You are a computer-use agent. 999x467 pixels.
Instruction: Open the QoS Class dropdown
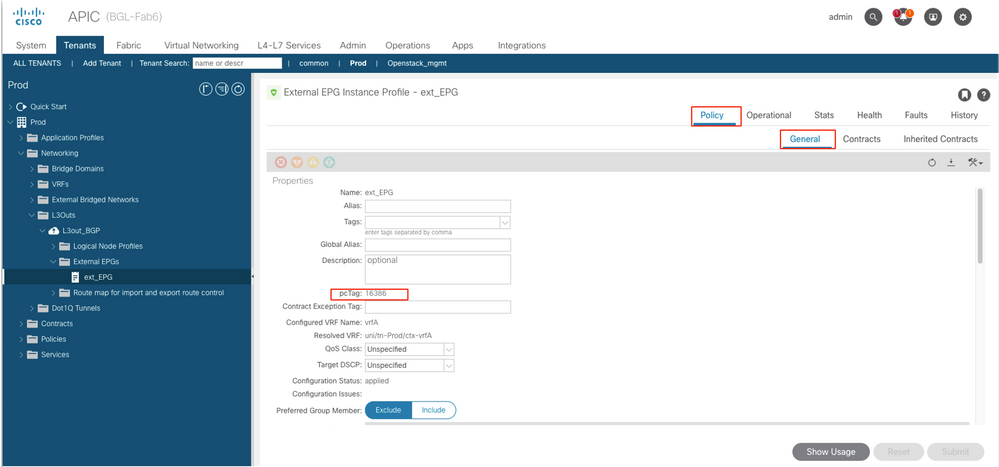449,349
